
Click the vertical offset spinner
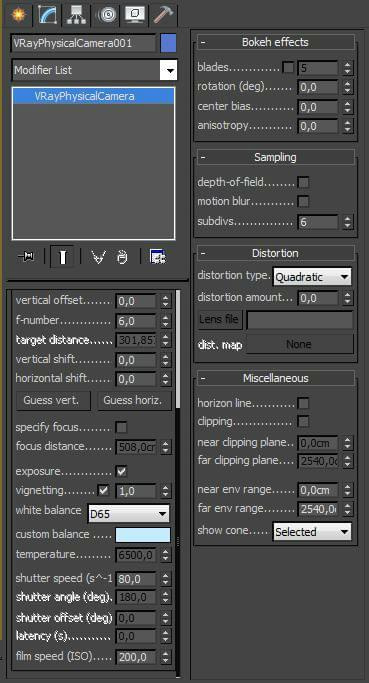point(165,301)
